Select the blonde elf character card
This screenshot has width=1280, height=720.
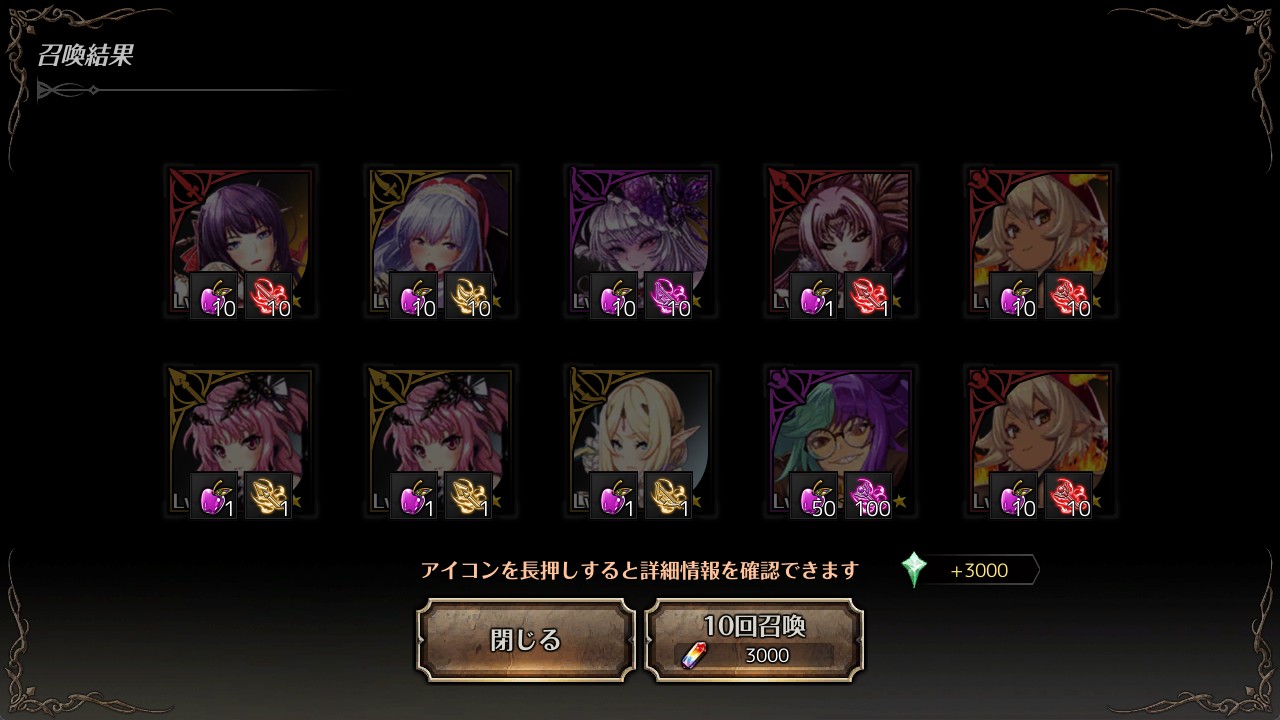[641, 442]
